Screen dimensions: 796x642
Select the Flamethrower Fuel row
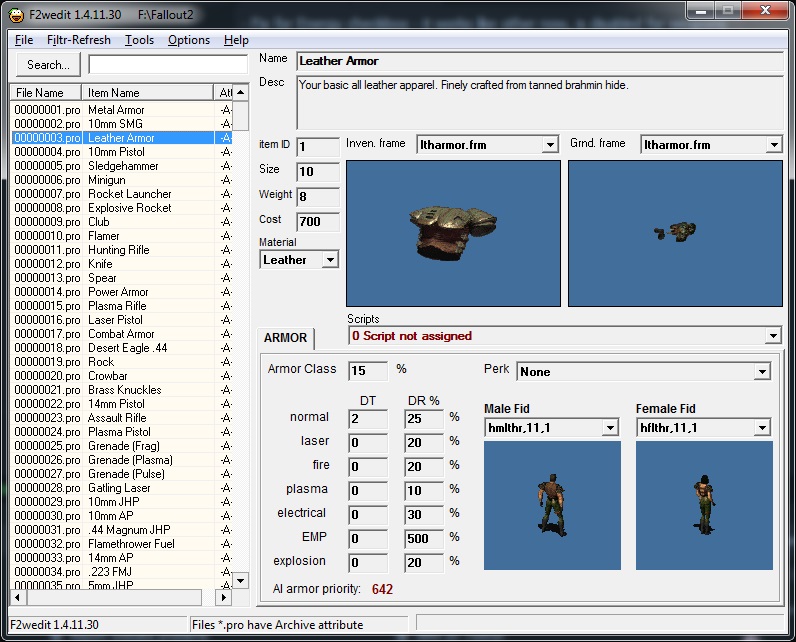coord(122,544)
